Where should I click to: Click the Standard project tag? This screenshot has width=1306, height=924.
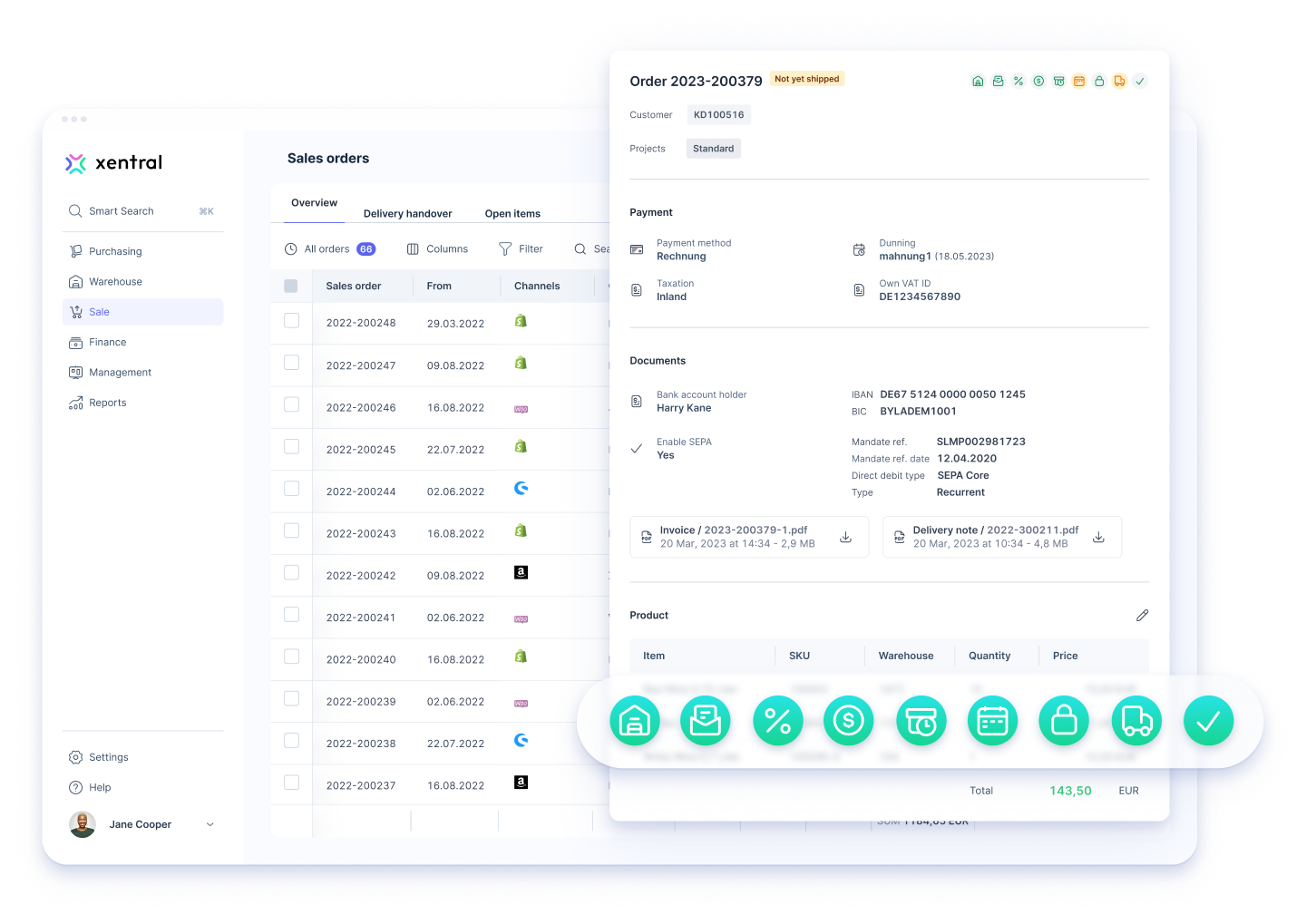pyautogui.click(x=714, y=149)
